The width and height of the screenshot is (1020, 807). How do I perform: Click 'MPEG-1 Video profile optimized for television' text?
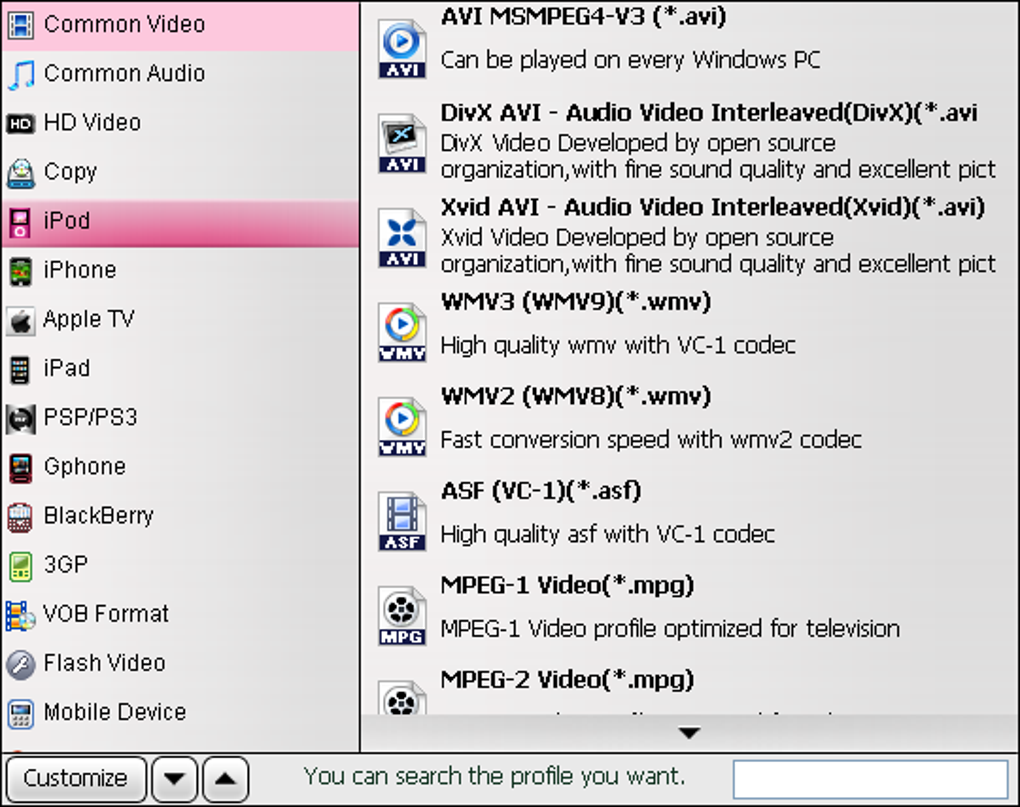tap(670, 629)
